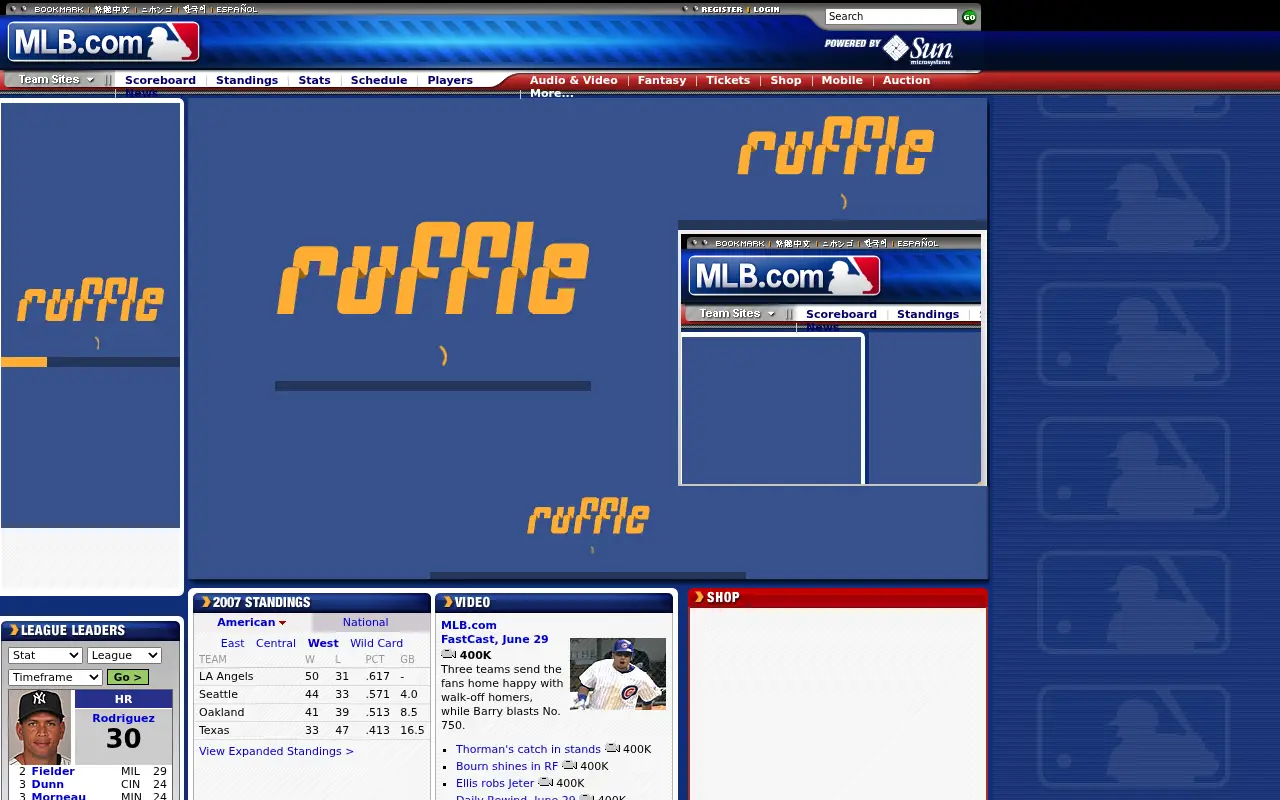Open the Rodriguez player link
This screenshot has height=800, width=1280.
[123, 718]
